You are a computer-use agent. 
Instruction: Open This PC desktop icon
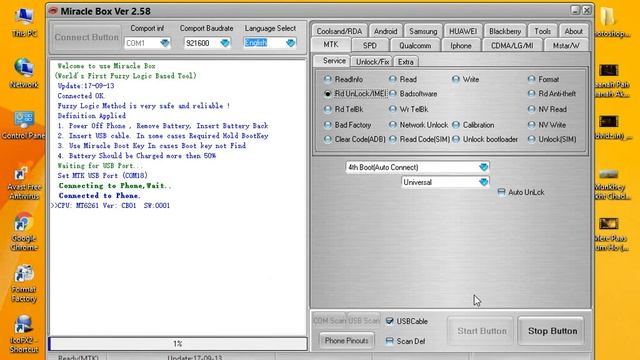(x=24, y=22)
